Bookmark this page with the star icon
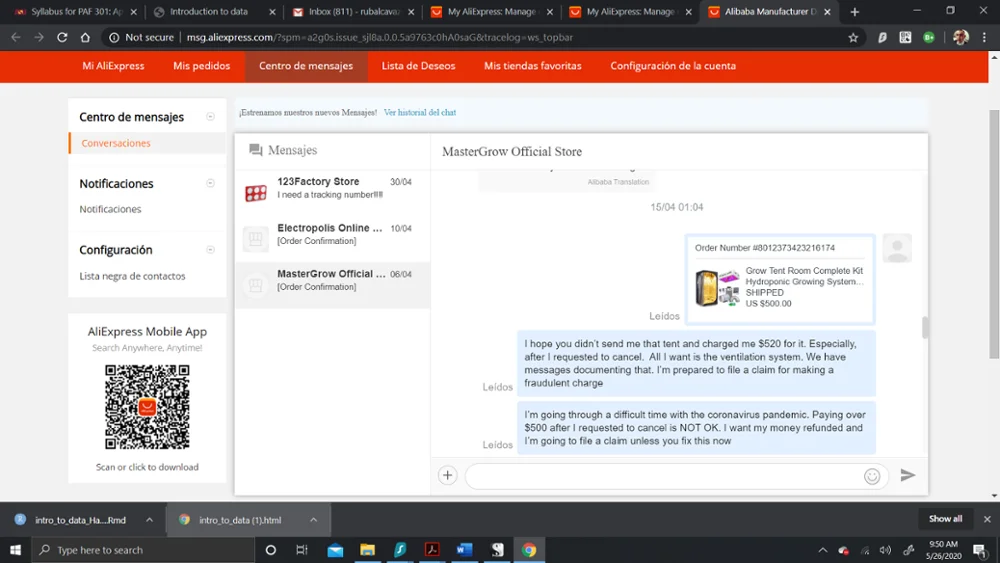 [853, 38]
